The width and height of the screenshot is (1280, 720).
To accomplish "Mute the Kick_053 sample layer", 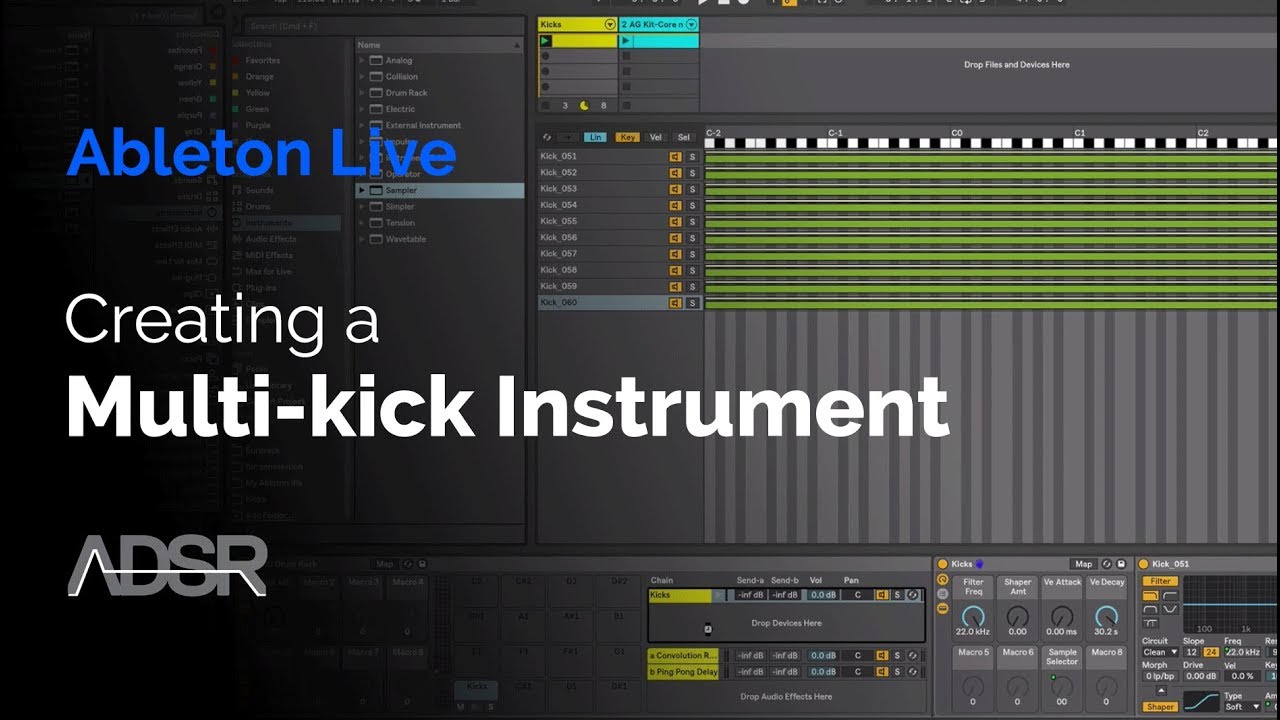I will (676, 189).
